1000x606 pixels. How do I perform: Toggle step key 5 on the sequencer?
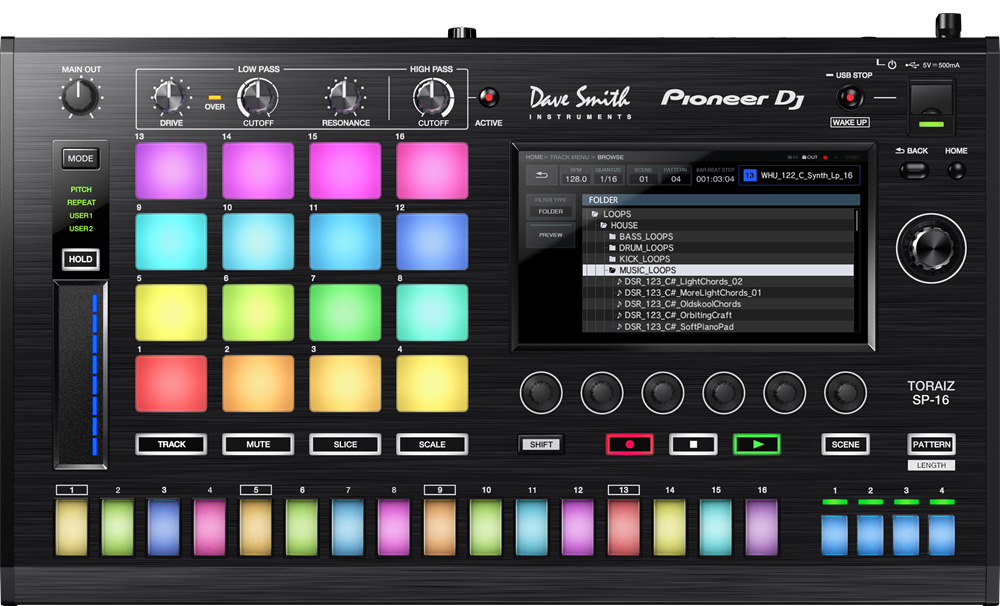pos(256,528)
